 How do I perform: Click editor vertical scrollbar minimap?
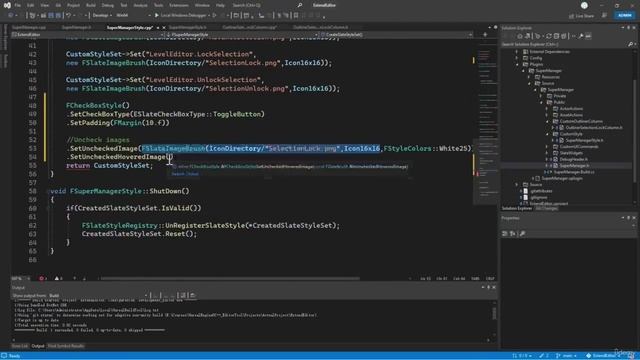(486, 122)
